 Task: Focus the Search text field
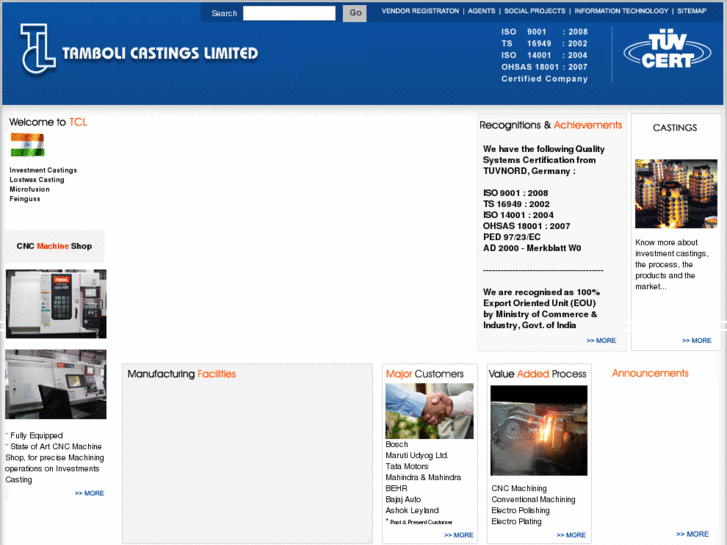(x=289, y=13)
